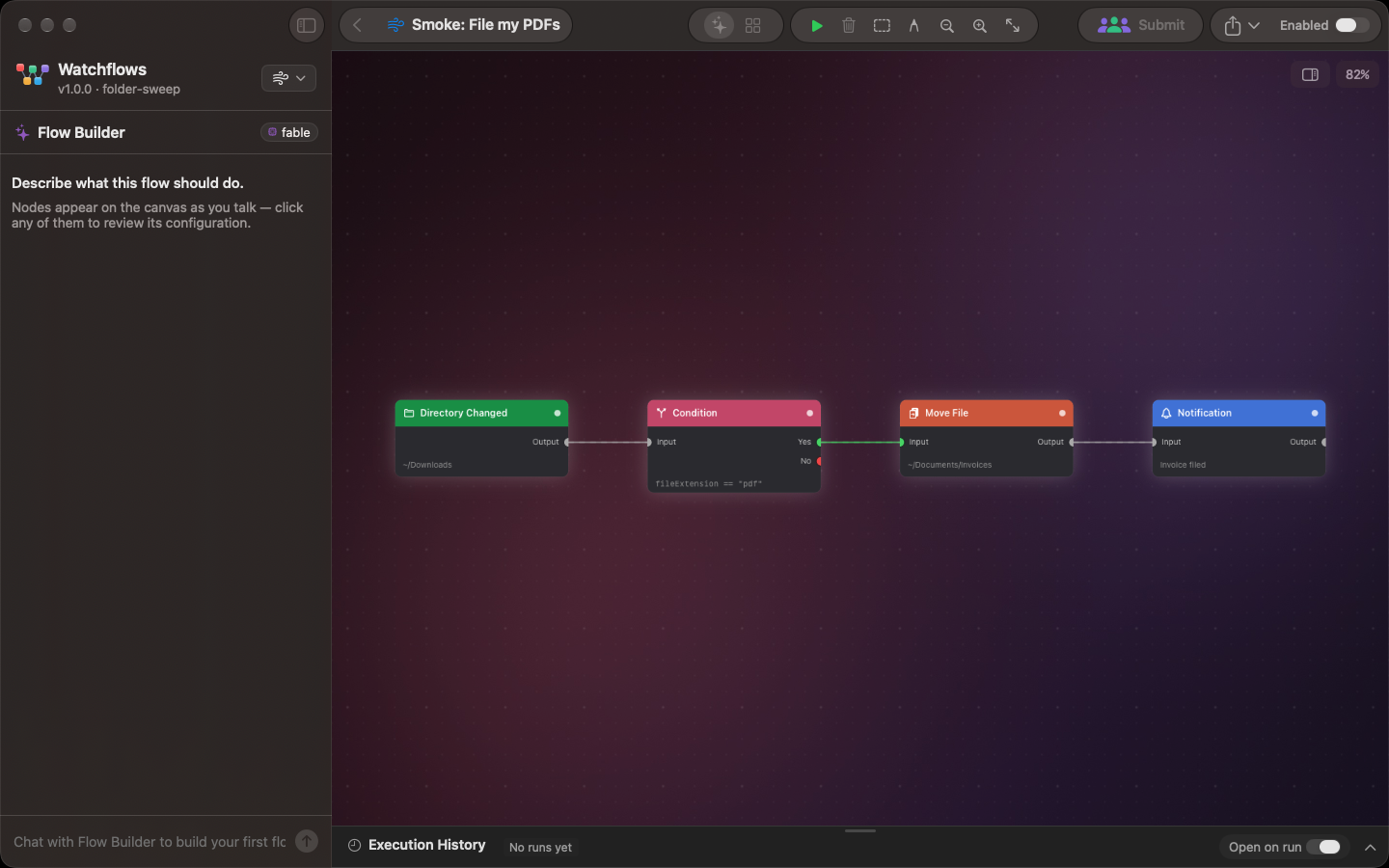The image size is (1389, 868).
Task: Click the Condition node's No output port
Action: [x=819, y=461]
